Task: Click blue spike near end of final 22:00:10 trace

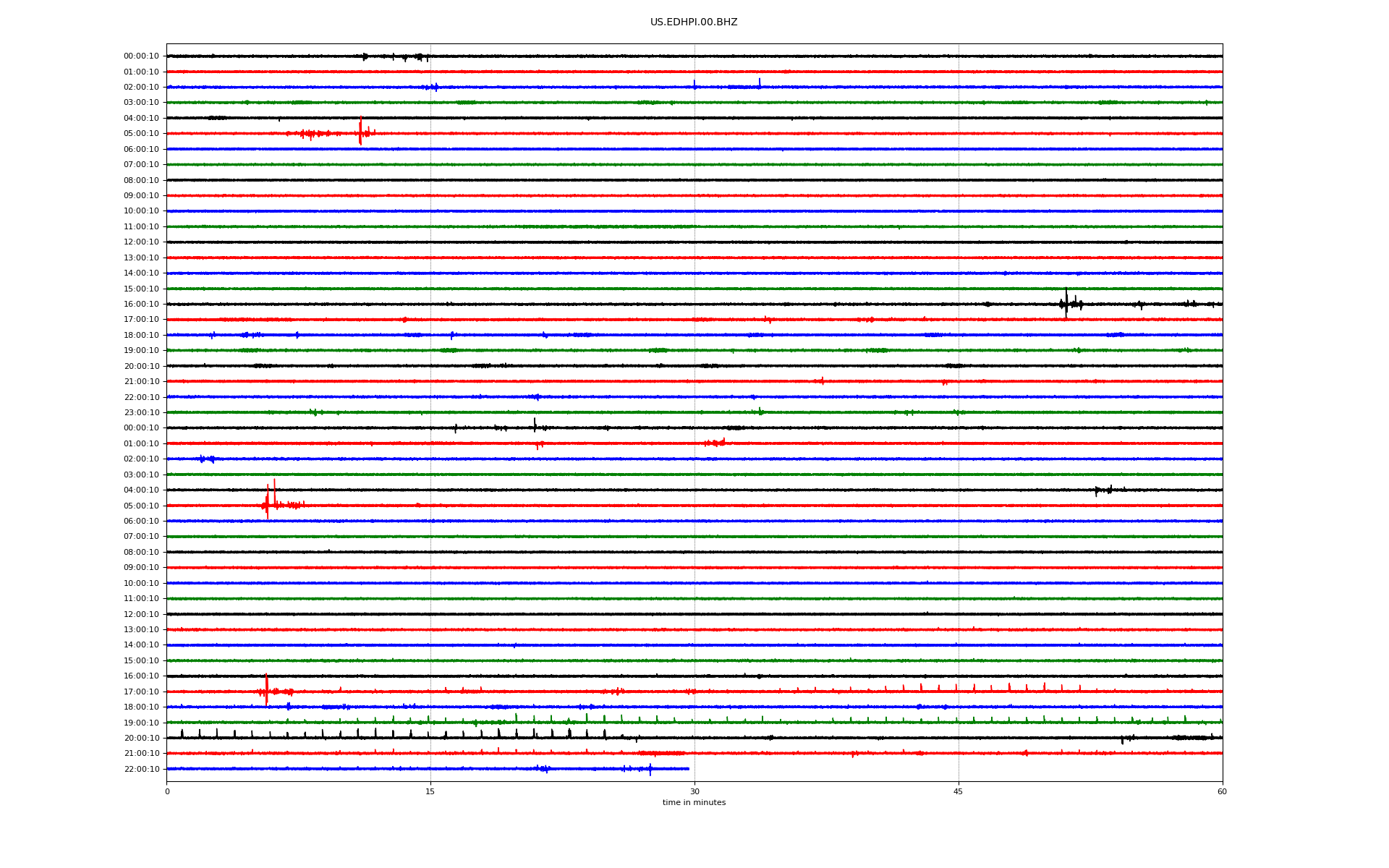Action: pos(650,769)
